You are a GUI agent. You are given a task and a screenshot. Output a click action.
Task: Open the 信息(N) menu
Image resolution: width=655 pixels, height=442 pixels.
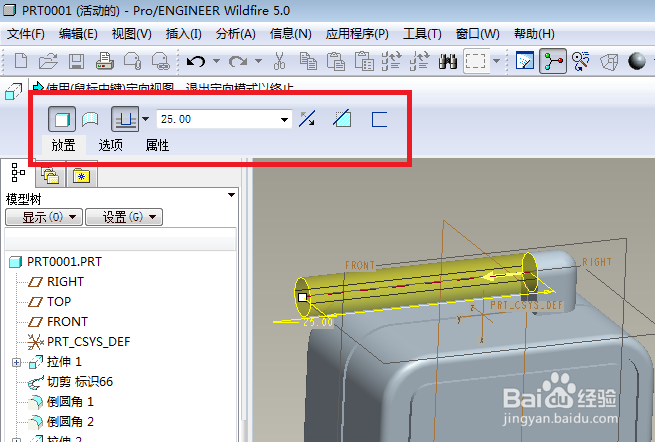pos(290,34)
